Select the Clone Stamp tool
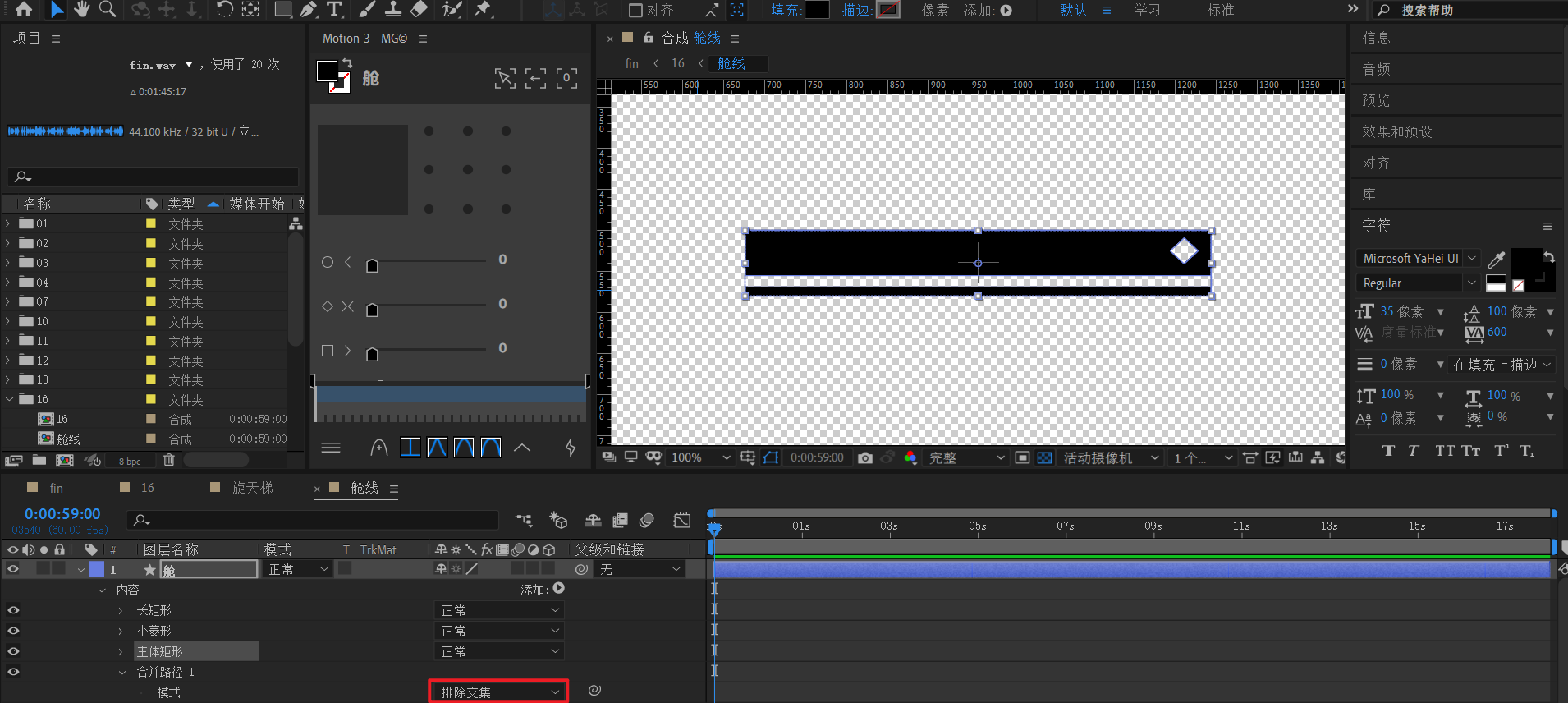 (x=393, y=10)
